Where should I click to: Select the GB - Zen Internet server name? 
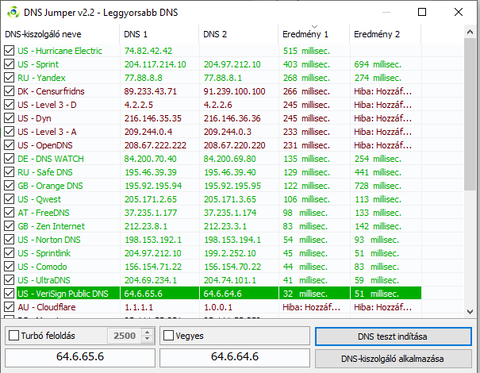(x=51, y=226)
